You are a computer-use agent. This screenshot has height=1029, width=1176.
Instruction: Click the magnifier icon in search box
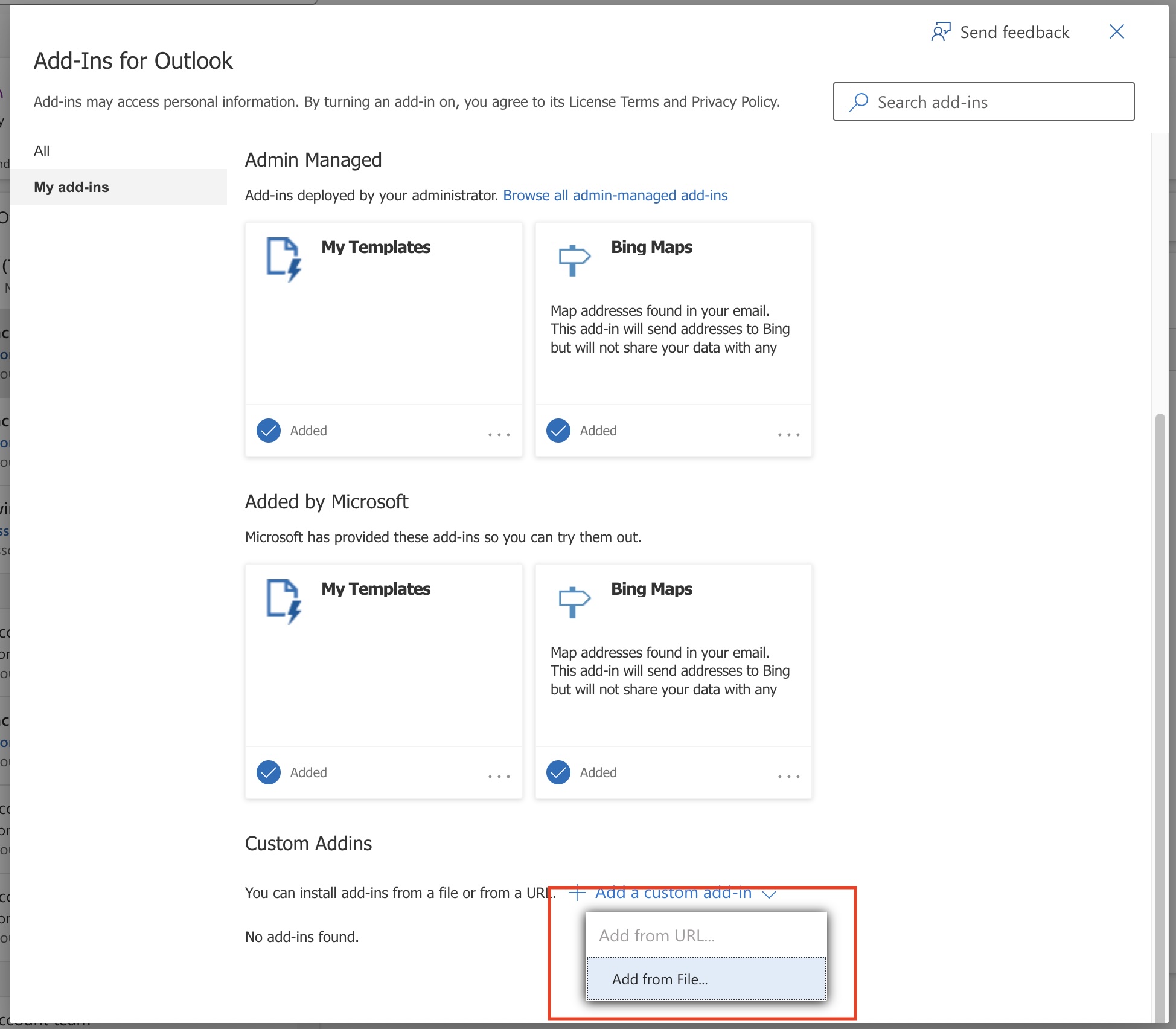858,102
